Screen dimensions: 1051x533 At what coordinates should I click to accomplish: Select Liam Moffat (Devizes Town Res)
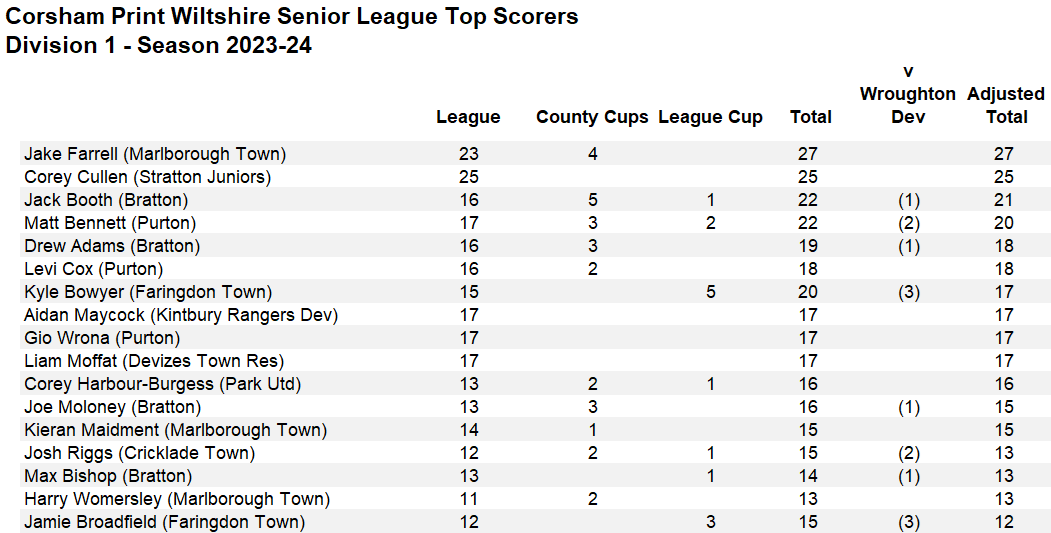click(x=154, y=361)
